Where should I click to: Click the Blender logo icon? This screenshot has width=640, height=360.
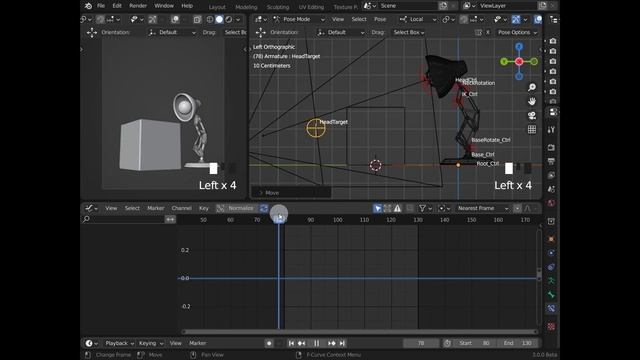[x=88, y=6]
